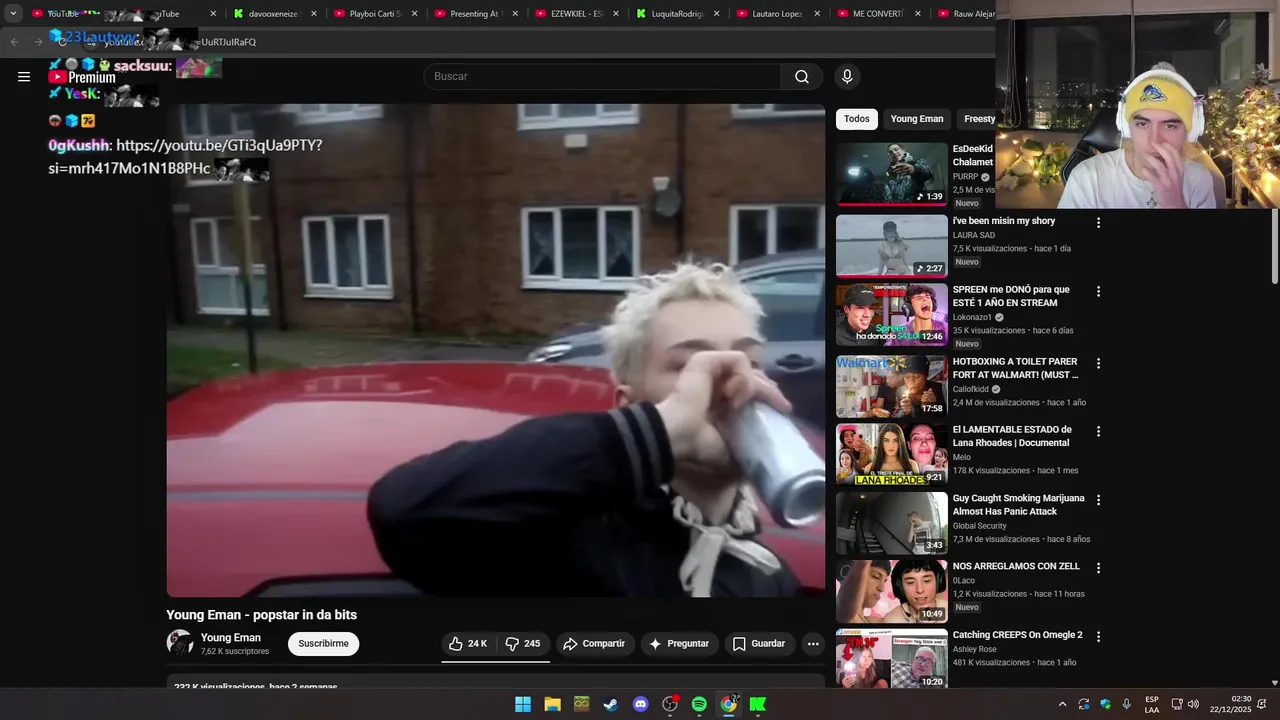Click the tray microphone icon

[x=1127, y=704]
